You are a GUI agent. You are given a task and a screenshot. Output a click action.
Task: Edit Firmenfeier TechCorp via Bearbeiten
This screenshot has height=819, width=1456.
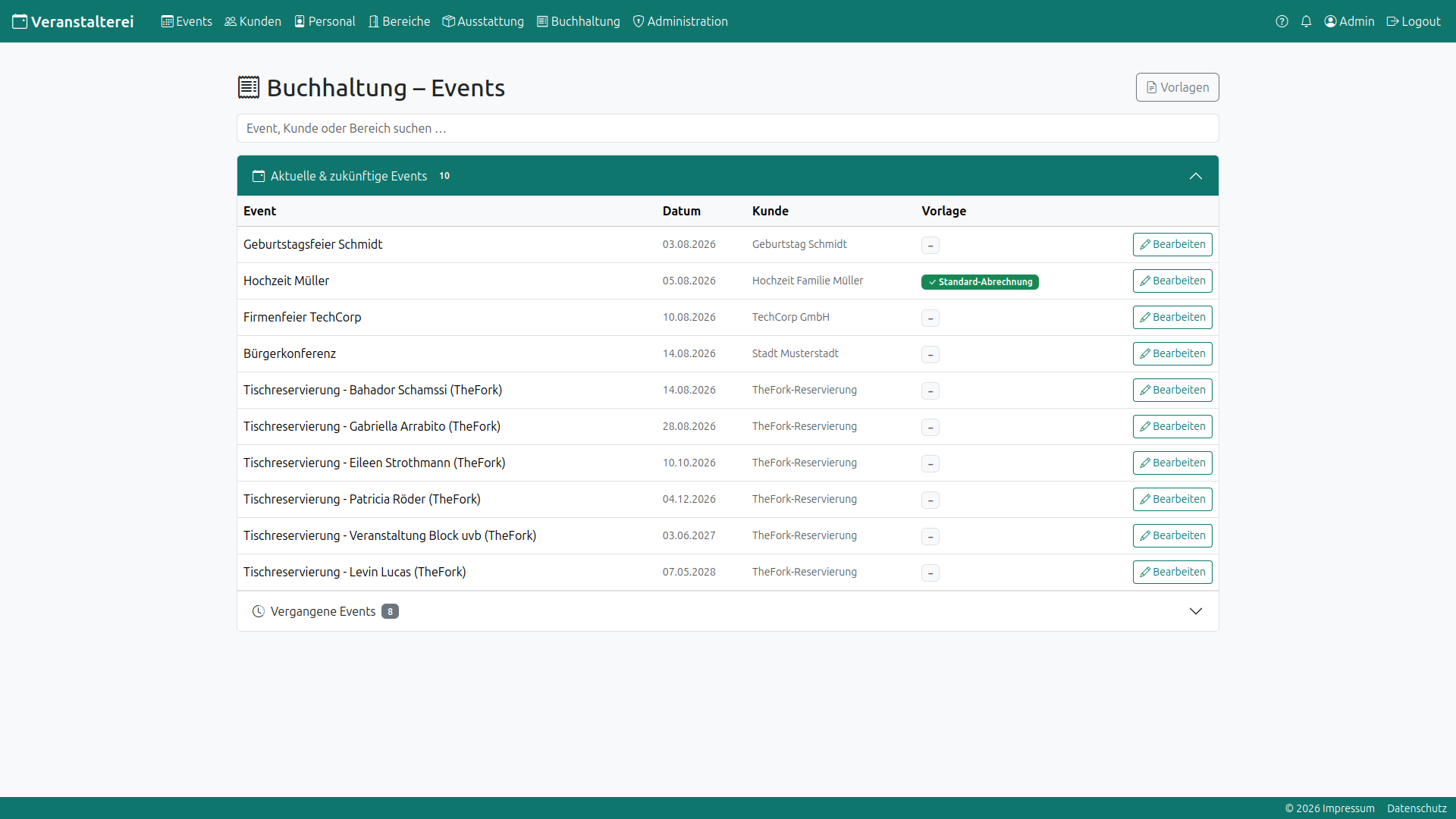pyautogui.click(x=1172, y=317)
